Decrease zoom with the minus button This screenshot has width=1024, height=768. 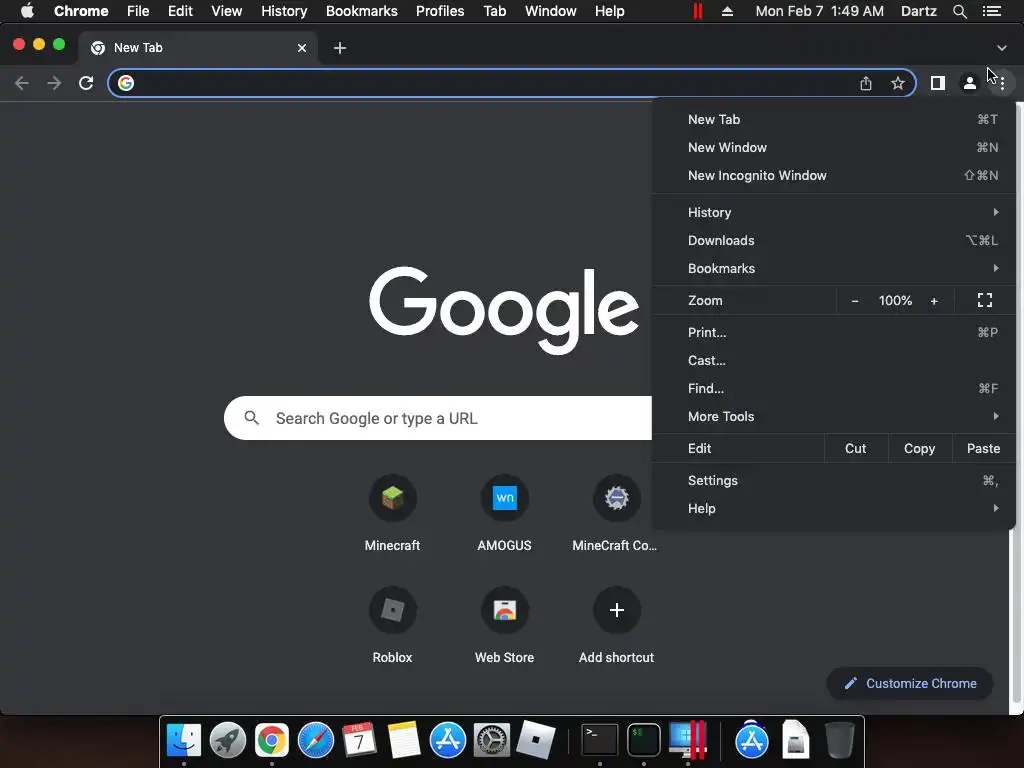855,300
